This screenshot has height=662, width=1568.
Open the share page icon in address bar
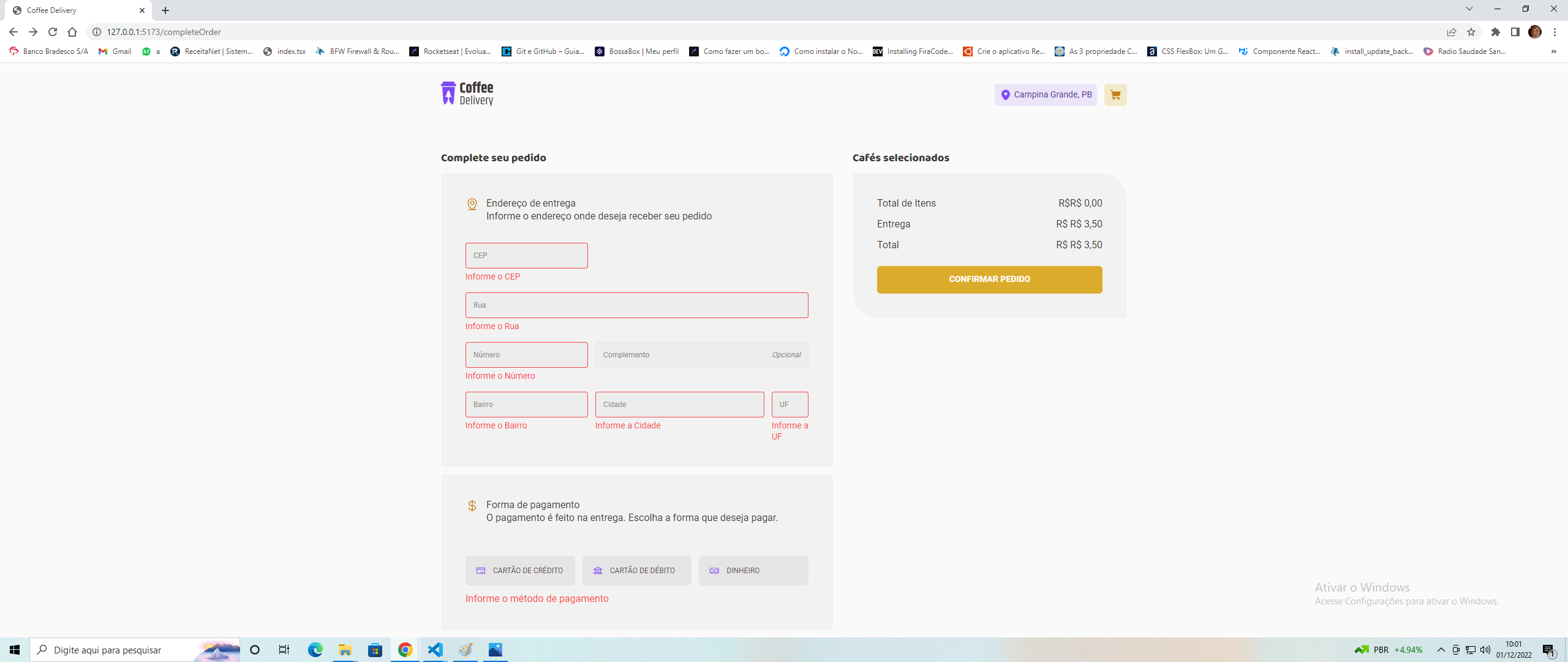(x=1451, y=32)
